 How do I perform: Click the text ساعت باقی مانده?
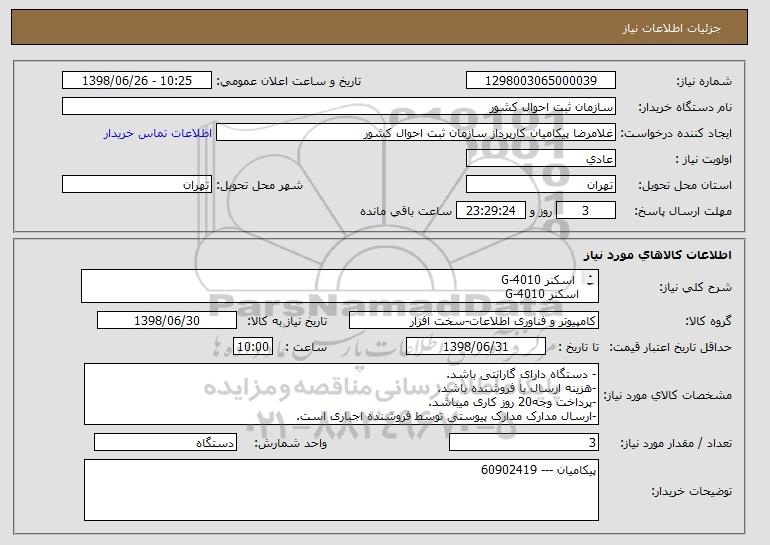(406, 211)
